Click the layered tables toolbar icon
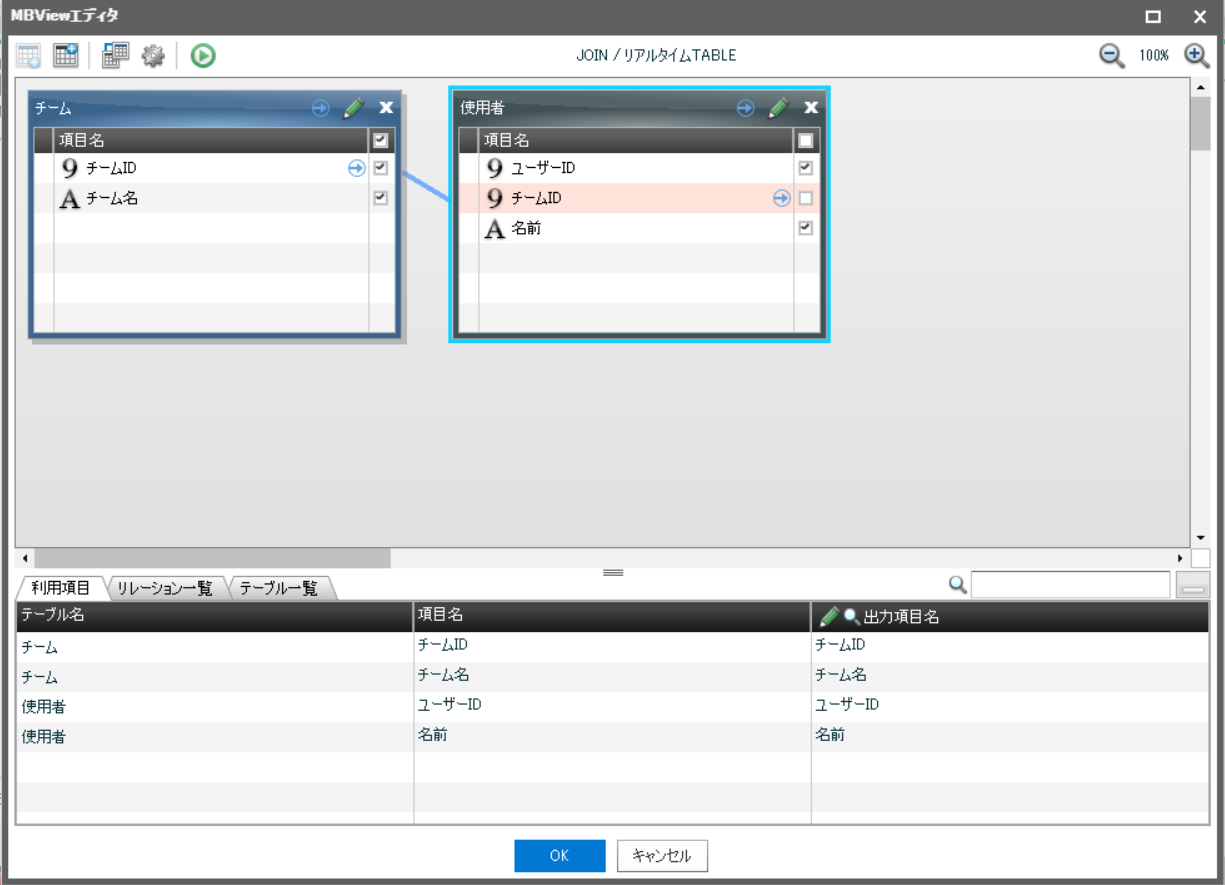Viewport: 1225px width, 885px height. click(x=115, y=56)
